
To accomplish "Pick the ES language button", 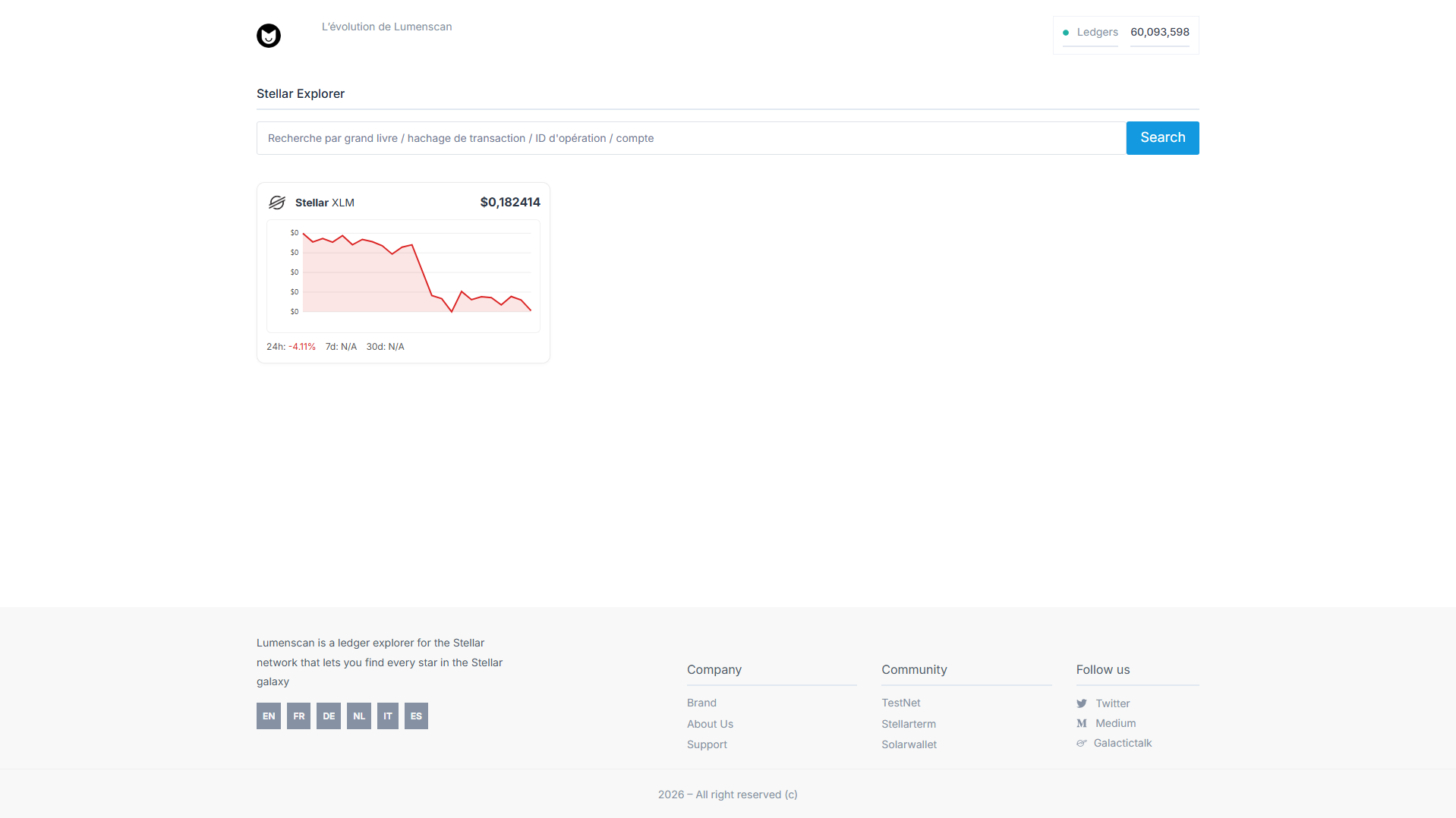I will (x=416, y=716).
